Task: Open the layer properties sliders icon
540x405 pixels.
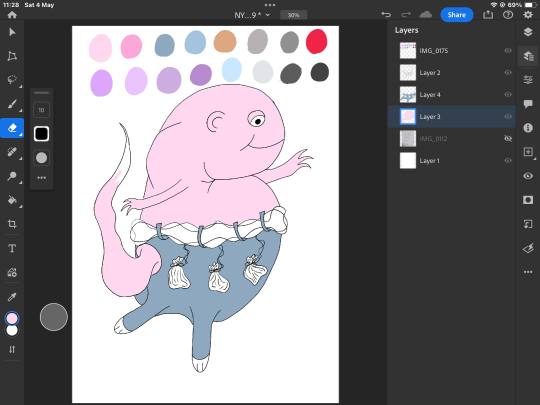Action: 528,80
